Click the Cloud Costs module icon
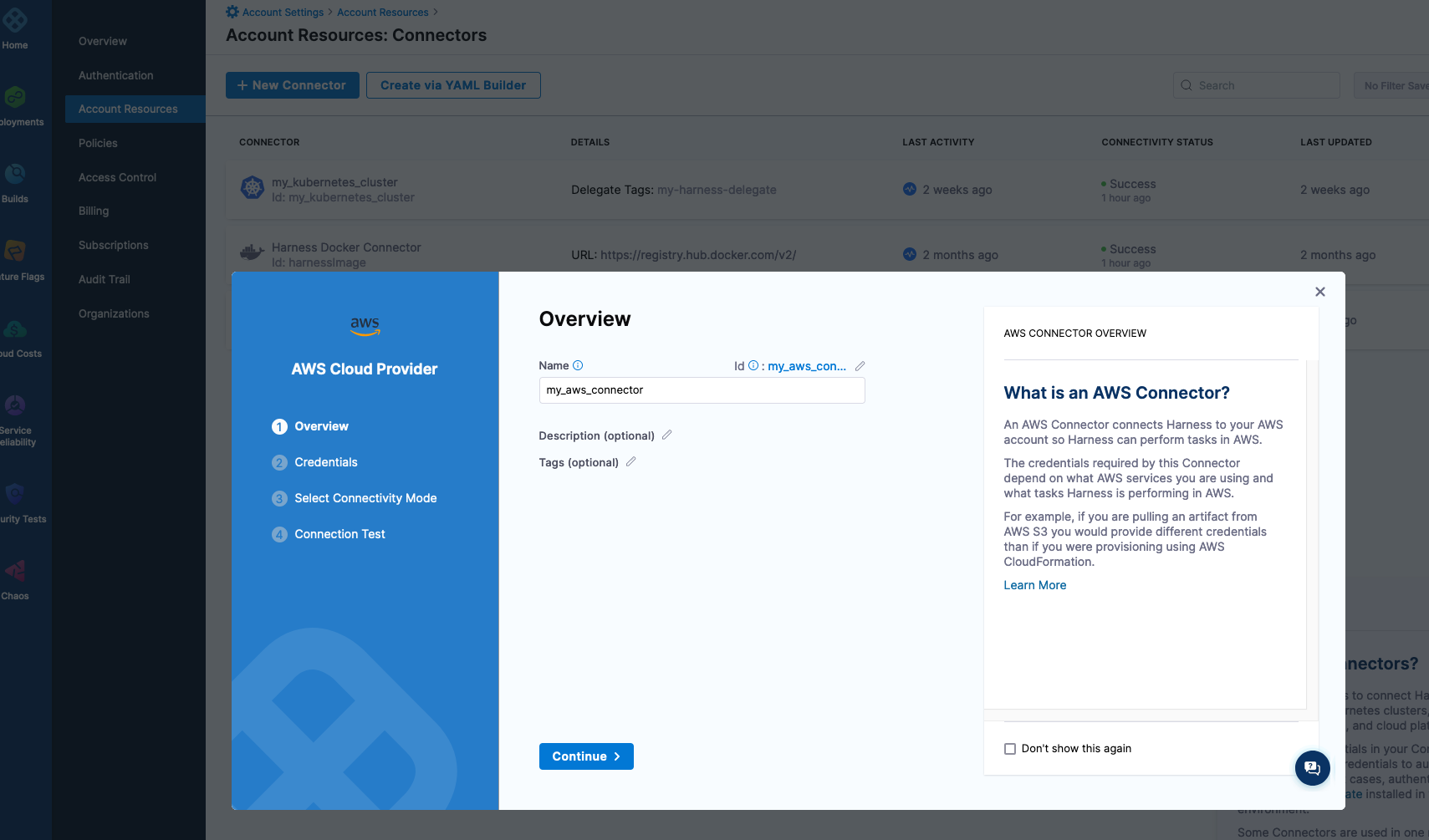This screenshot has height=840, width=1429. pos(15,330)
